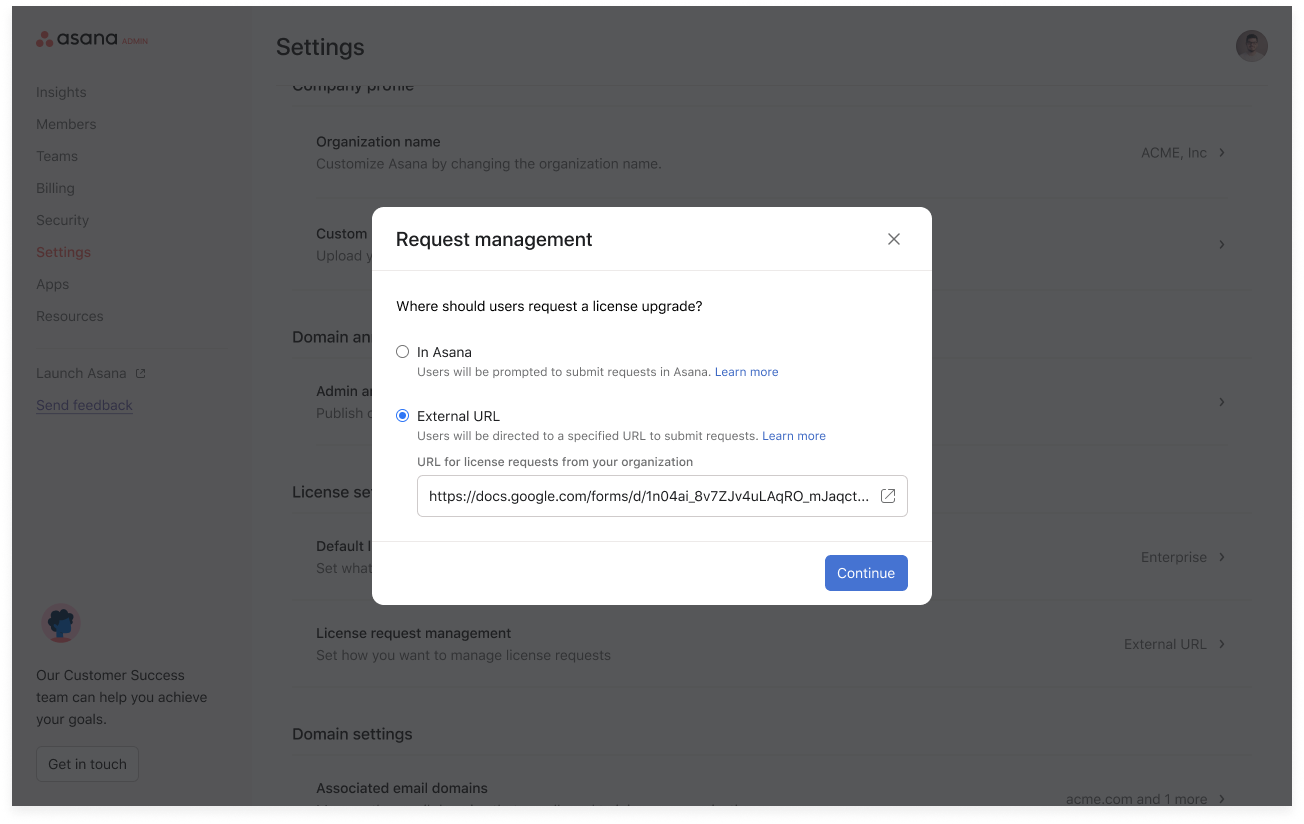The width and height of the screenshot is (1304, 824).
Task: Click the Continue button
Action: click(x=866, y=572)
